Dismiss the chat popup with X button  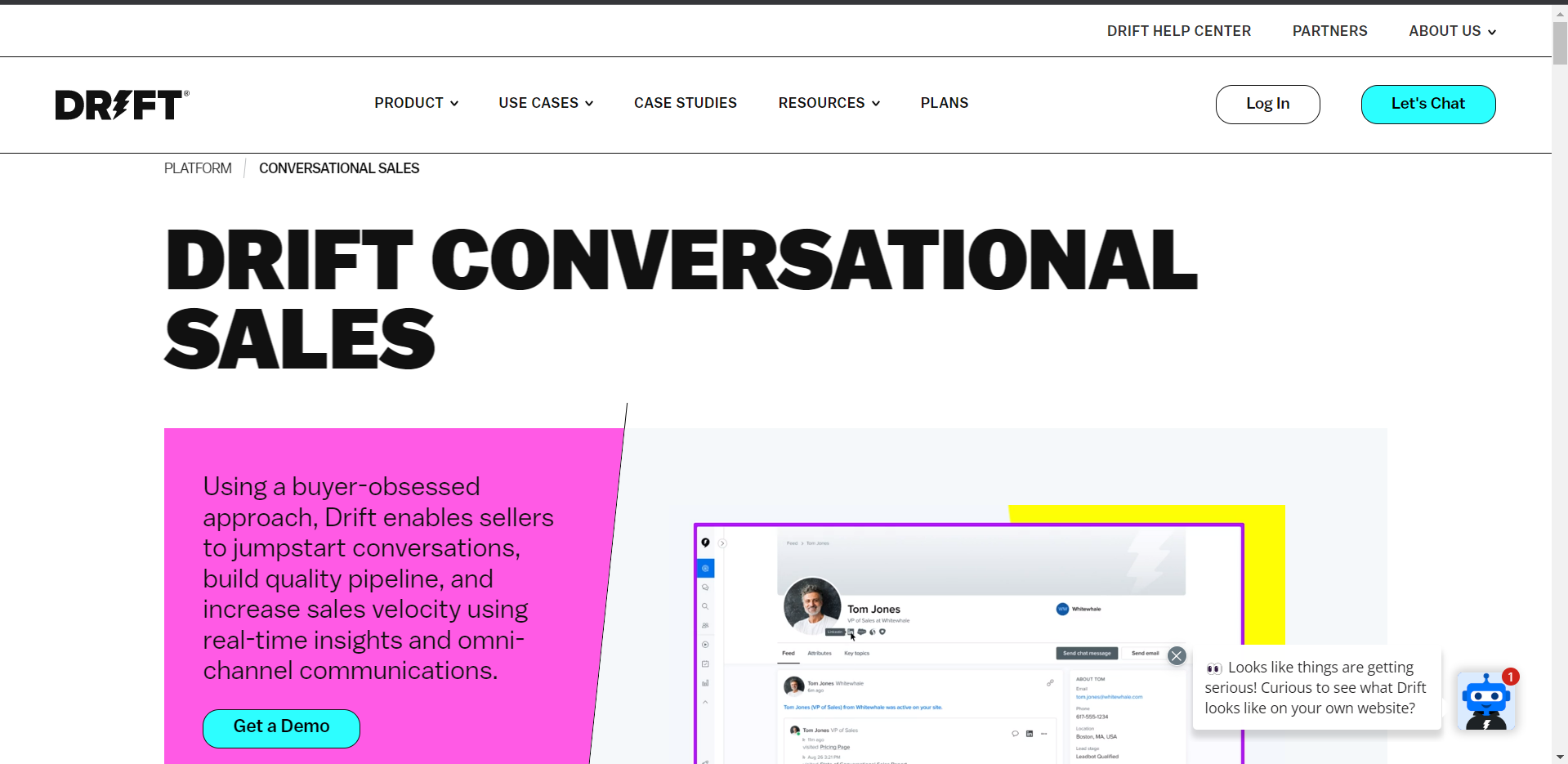pyautogui.click(x=1177, y=656)
